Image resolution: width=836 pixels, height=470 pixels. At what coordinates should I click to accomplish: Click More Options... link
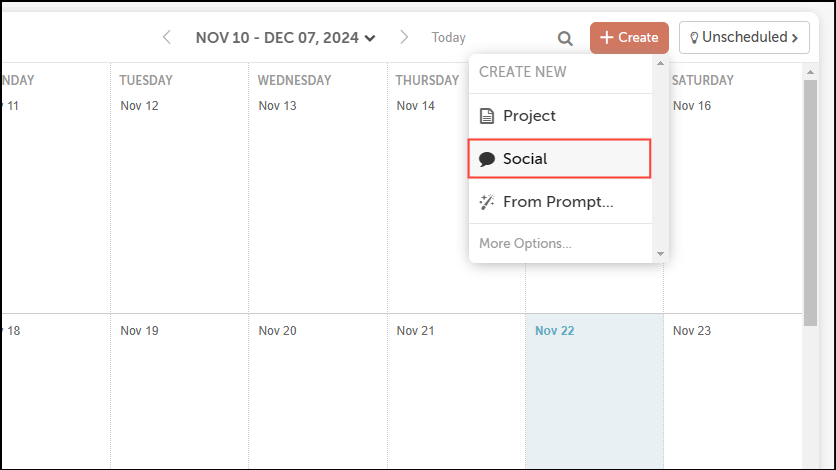pos(525,243)
